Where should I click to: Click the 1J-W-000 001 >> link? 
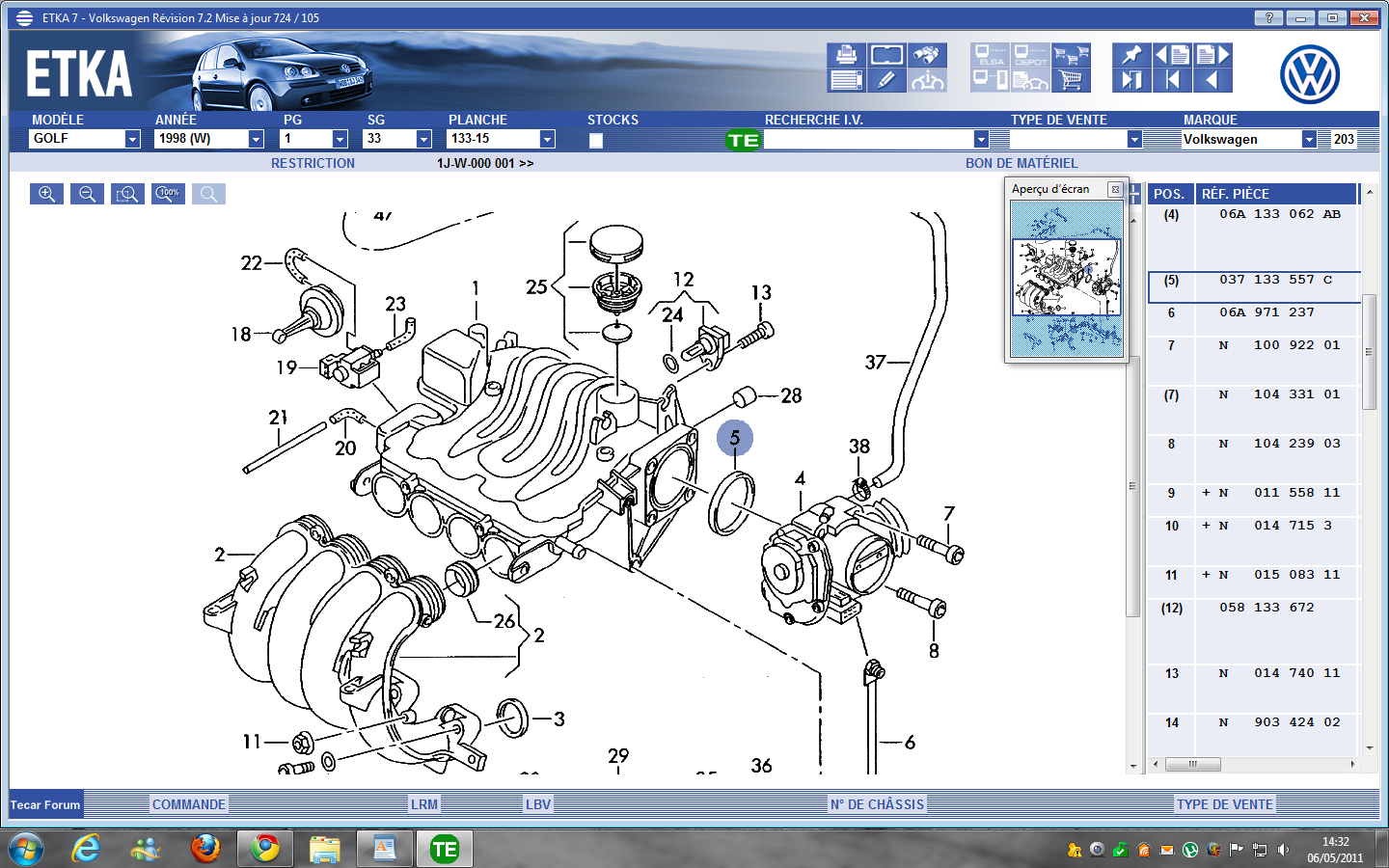click(485, 162)
